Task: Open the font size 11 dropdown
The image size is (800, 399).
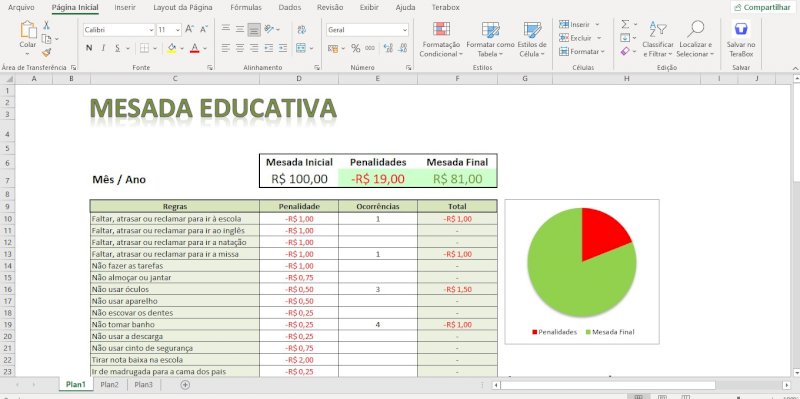Action: 178,30
